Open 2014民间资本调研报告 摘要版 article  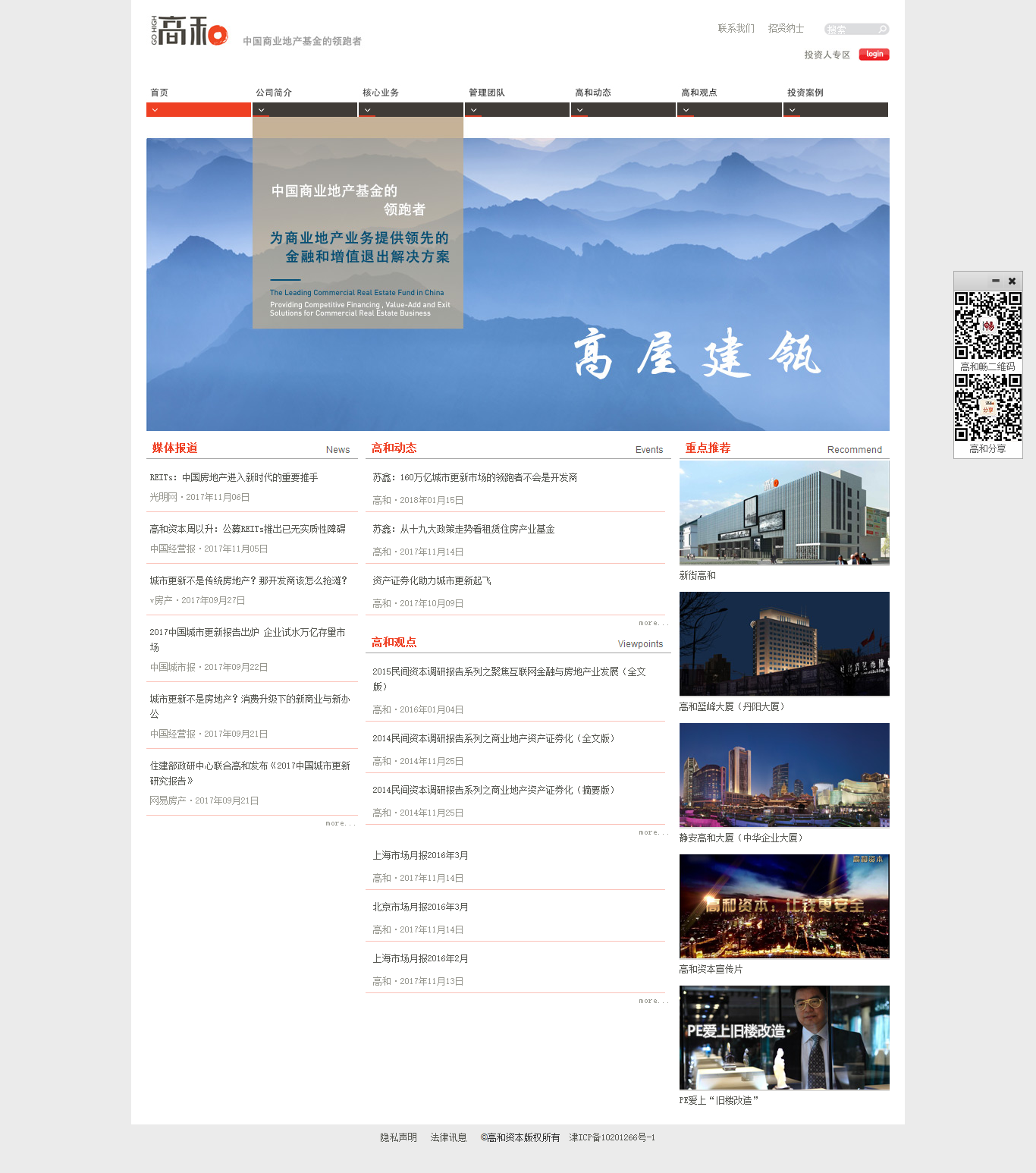(x=494, y=790)
